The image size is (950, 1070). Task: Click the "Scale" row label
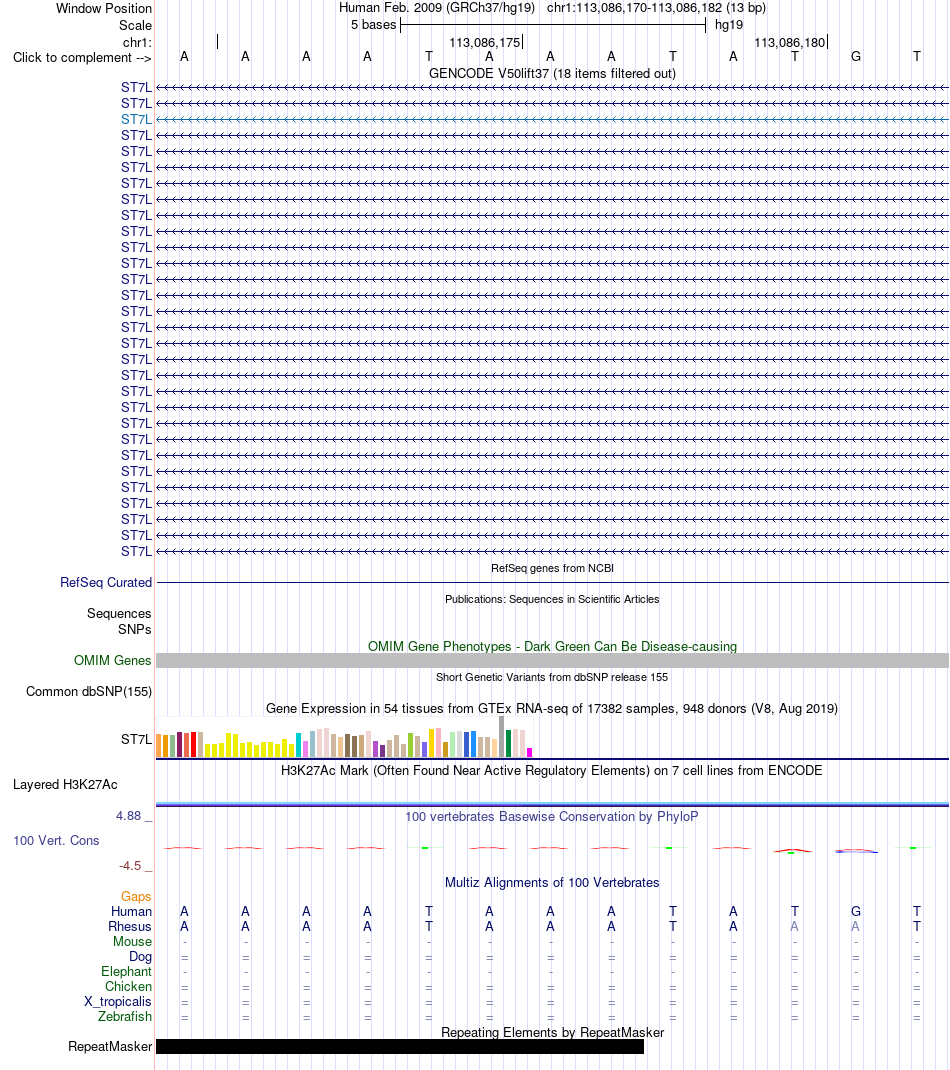(135, 25)
